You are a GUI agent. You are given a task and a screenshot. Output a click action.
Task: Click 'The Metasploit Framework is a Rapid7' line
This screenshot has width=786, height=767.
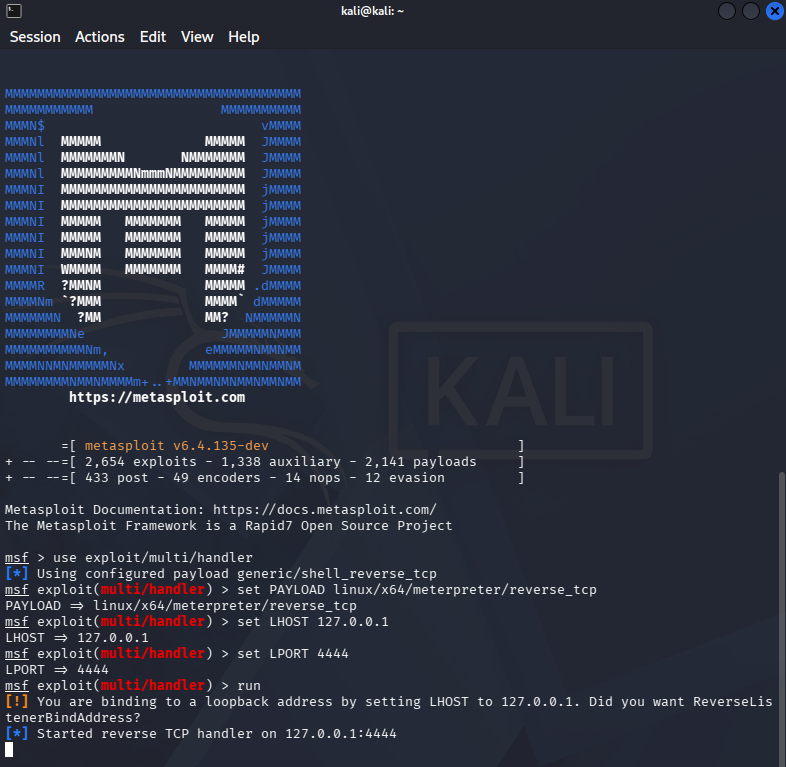pos(229,526)
